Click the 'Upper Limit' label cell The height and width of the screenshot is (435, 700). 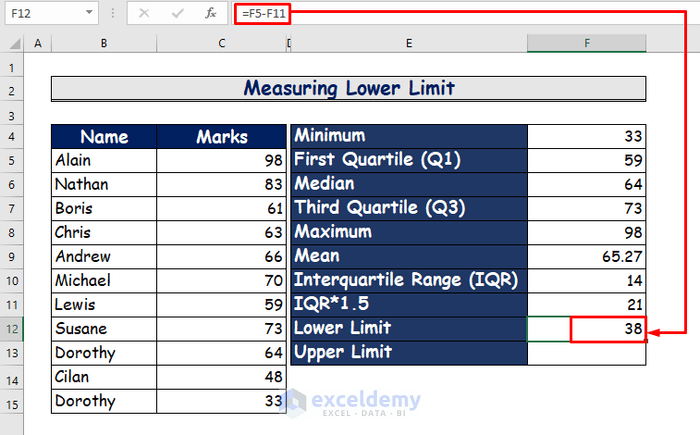409,353
